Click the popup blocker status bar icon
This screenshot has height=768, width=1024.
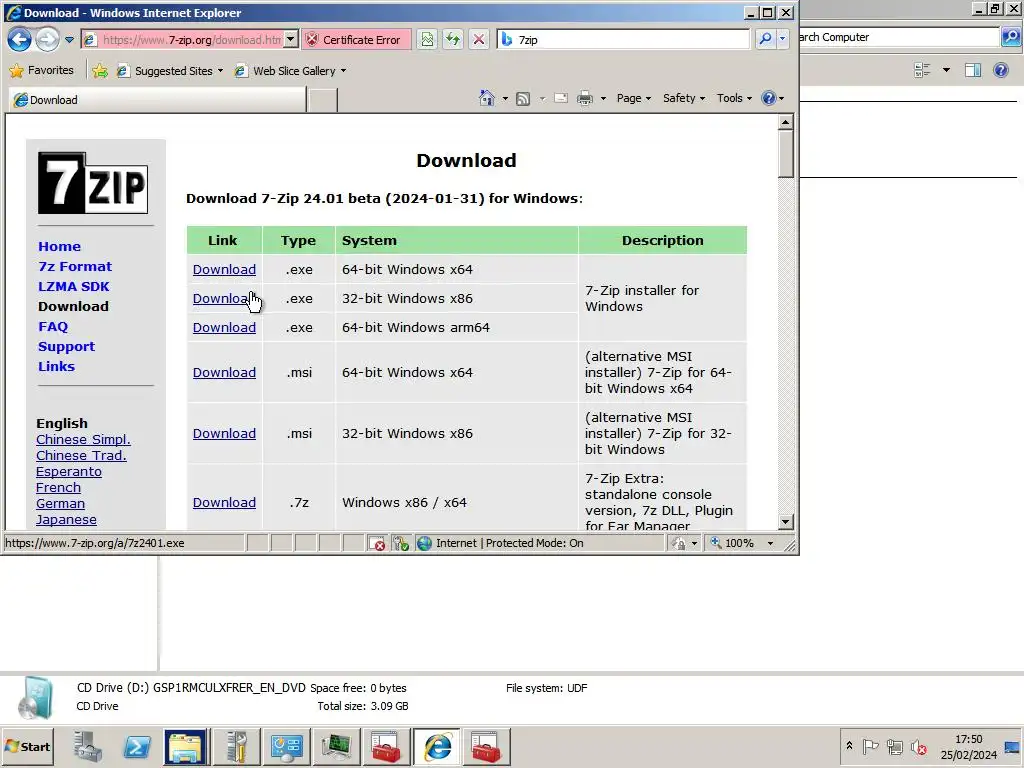coord(376,543)
